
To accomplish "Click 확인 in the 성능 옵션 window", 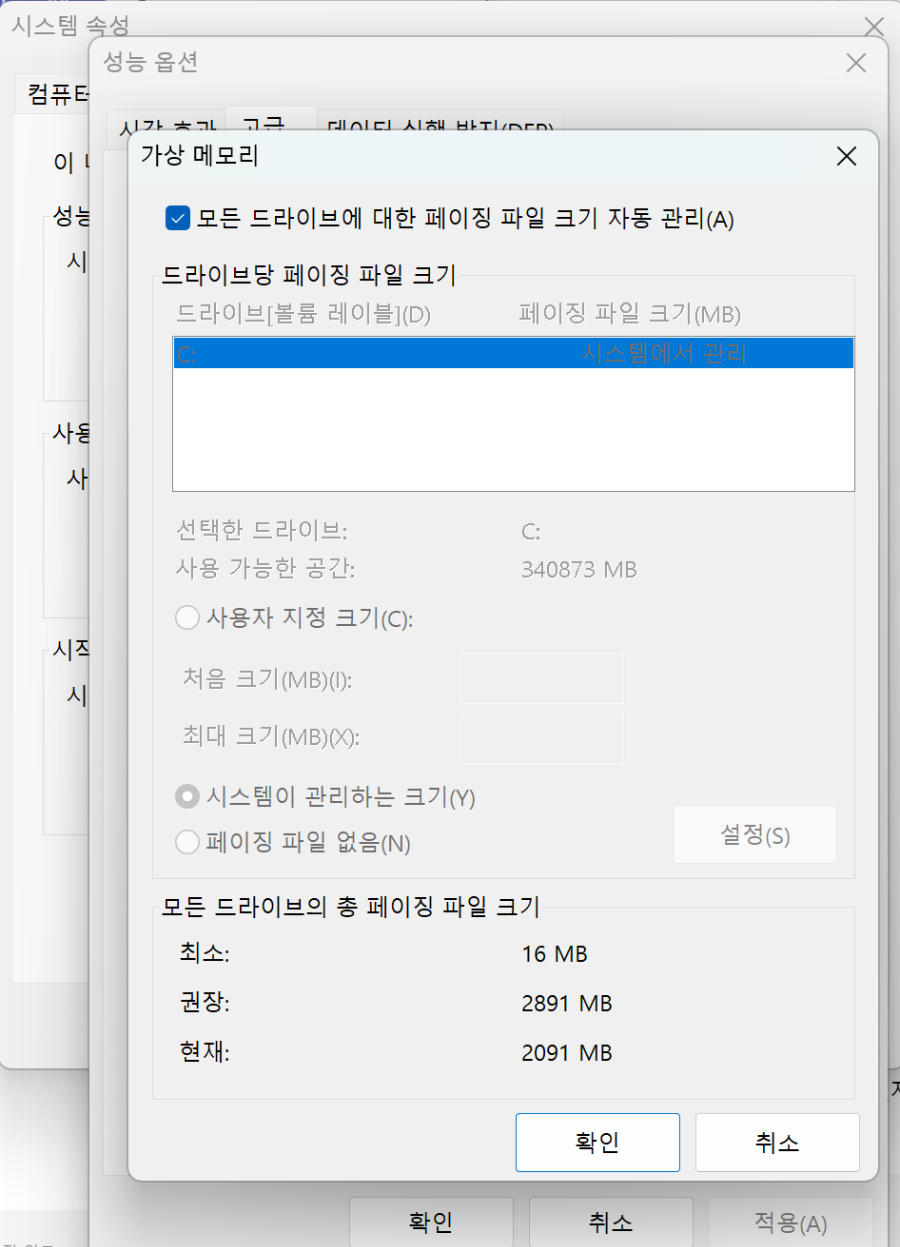I will (430, 1221).
